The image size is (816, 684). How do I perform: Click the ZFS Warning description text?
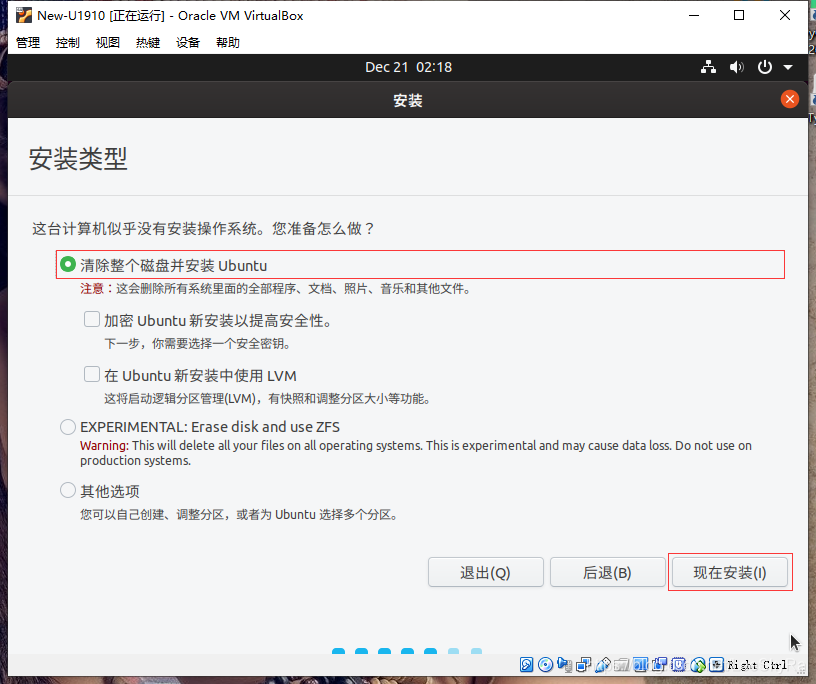[416, 453]
